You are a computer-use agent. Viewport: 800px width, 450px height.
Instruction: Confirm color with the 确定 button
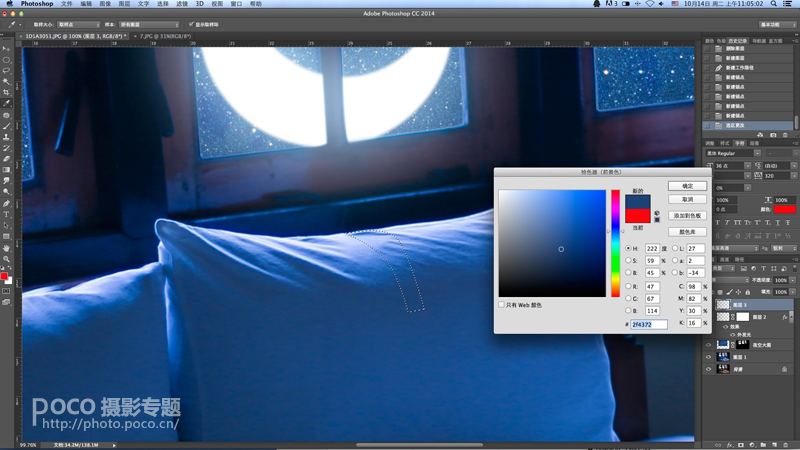pos(687,186)
